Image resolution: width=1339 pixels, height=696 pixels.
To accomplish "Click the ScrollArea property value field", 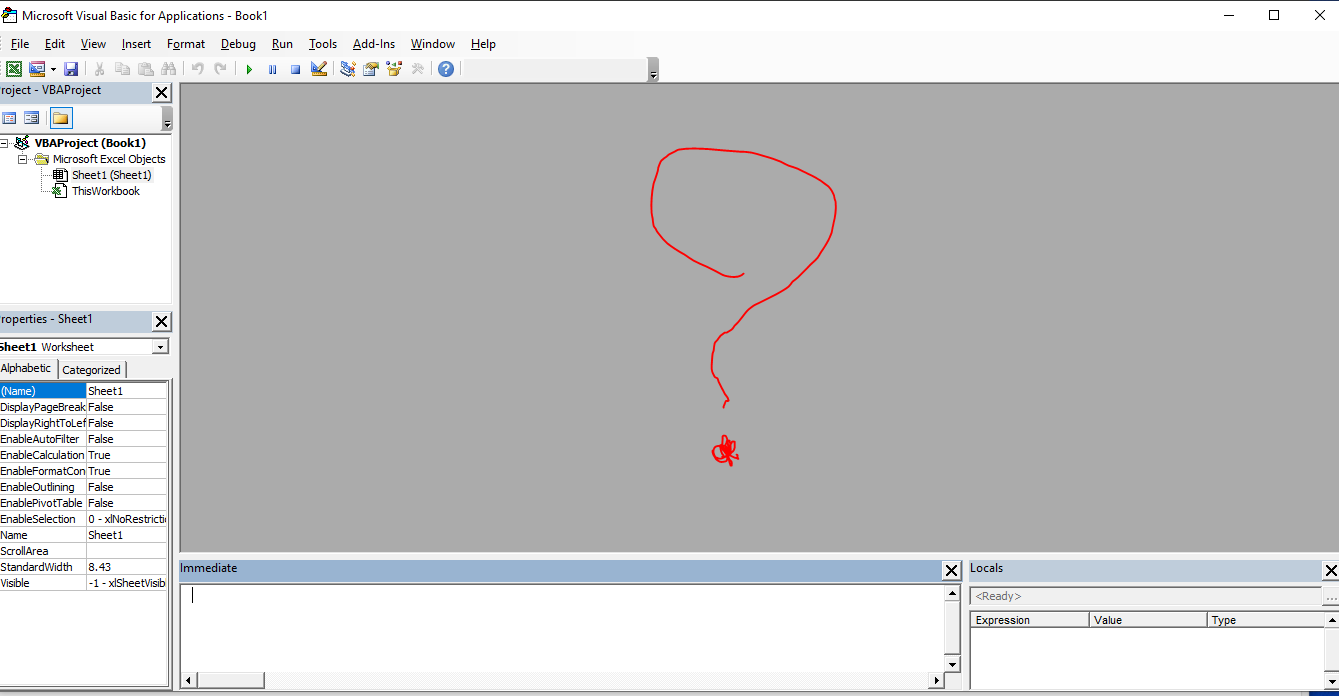I will (126, 551).
